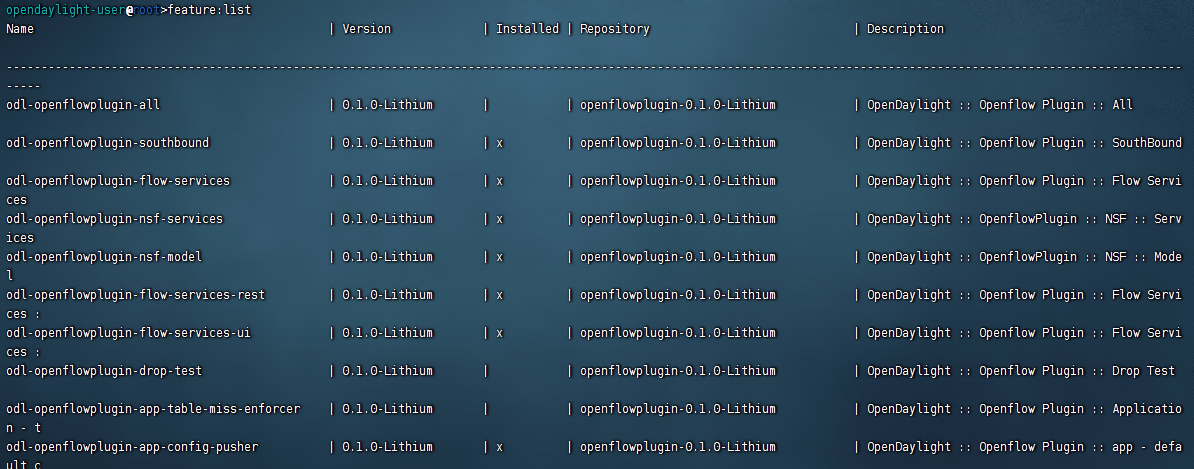Click description ending 'Plugin :: app - defa'

point(1024,447)
